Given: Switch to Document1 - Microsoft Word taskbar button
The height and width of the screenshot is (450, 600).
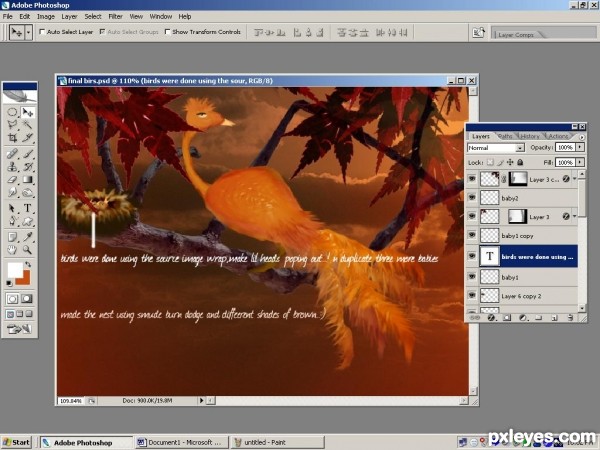Looking at the screenshot, I should (181, 442).
